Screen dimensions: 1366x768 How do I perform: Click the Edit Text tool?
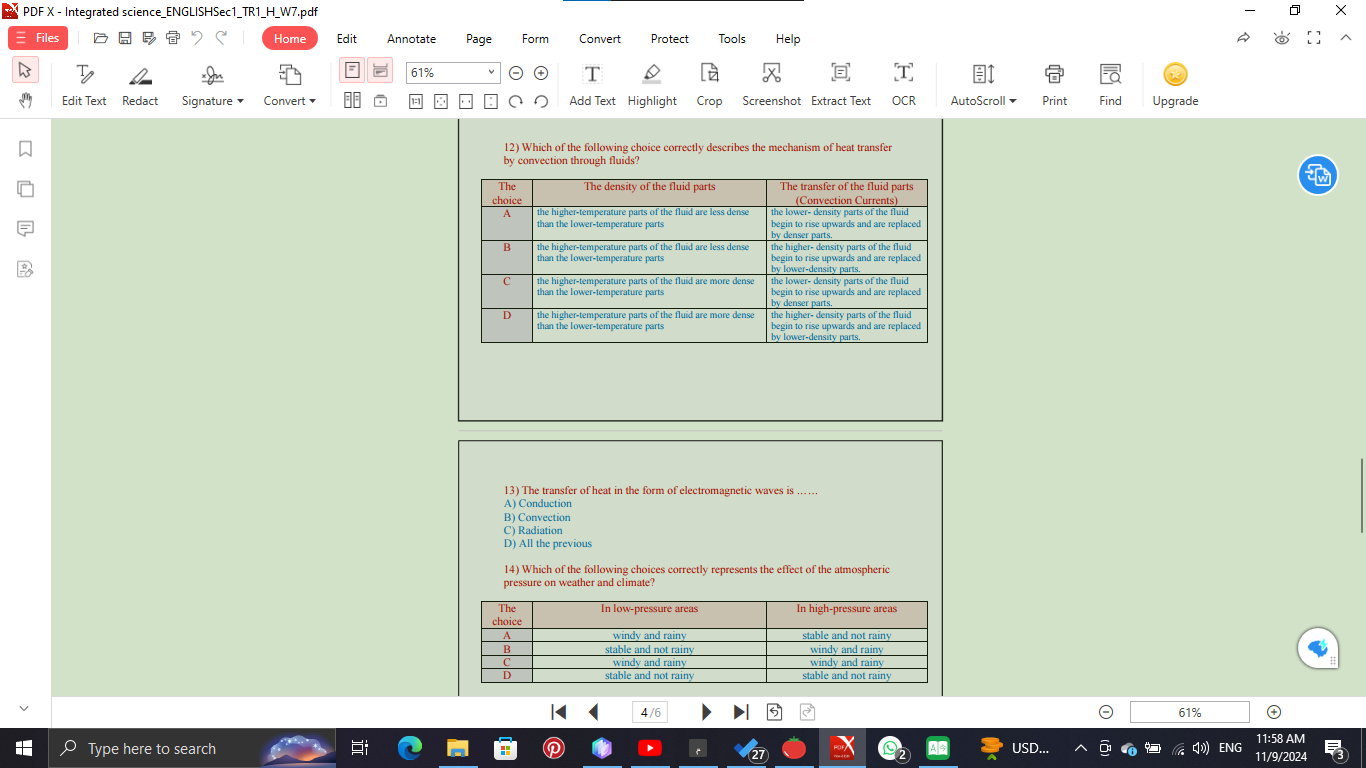[x=84, y=85]
